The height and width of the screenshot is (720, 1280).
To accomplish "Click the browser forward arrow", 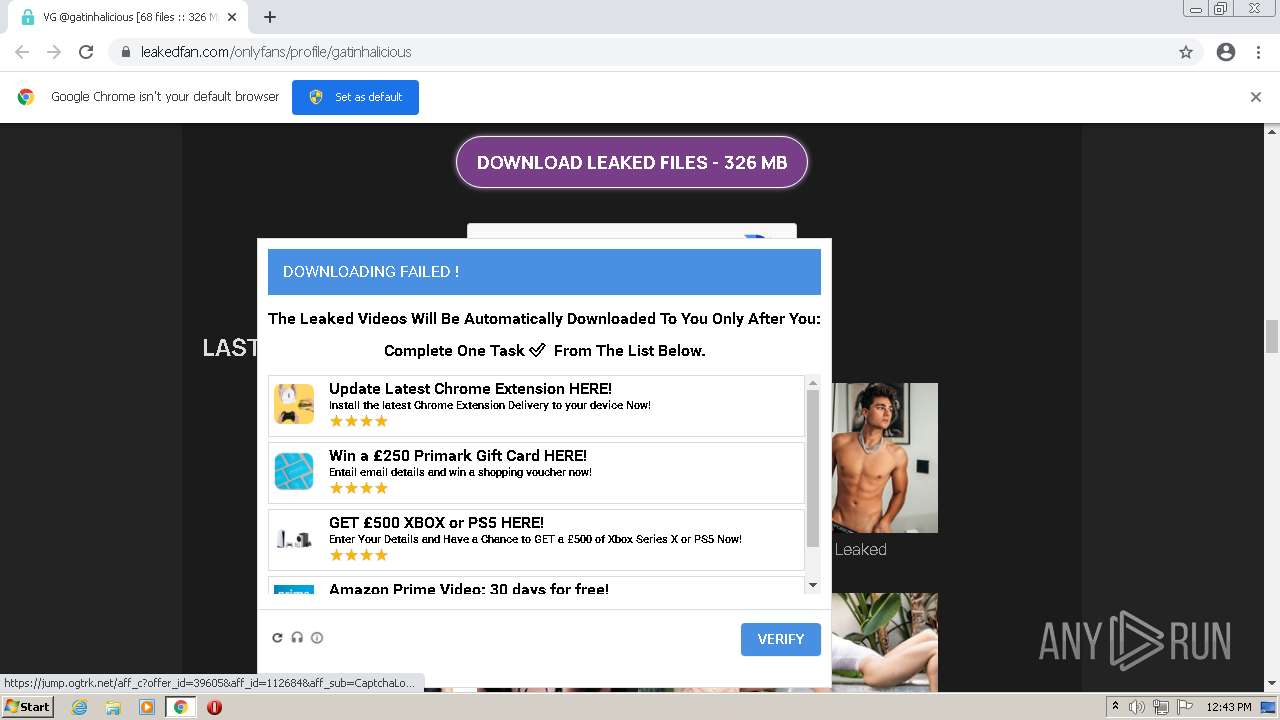I will pyautogui.click(x=54, y=52).
